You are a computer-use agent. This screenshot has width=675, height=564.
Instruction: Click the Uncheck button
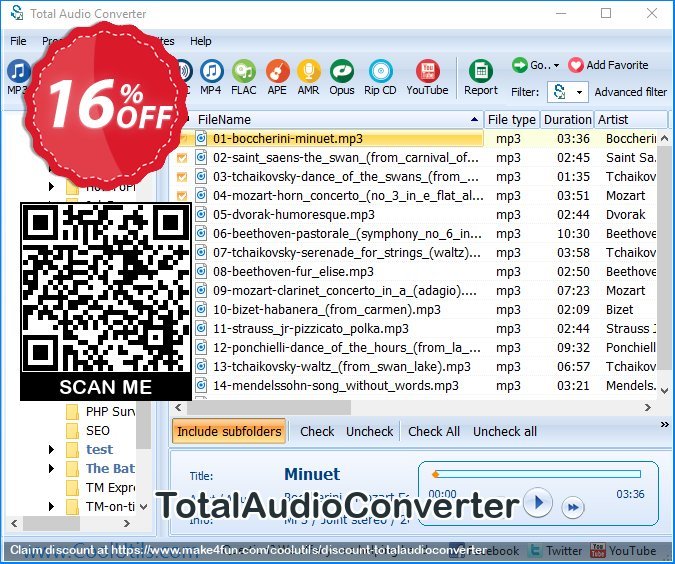[x=369, y=431]
